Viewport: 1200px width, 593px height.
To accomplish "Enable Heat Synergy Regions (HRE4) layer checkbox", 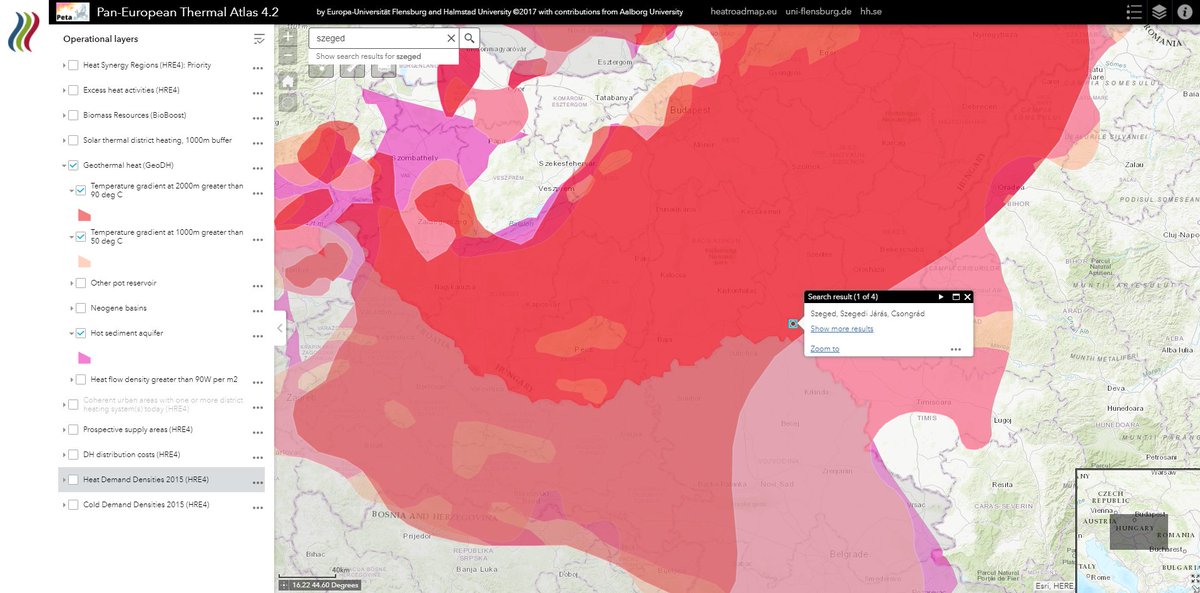I will [x=74, y=66].
